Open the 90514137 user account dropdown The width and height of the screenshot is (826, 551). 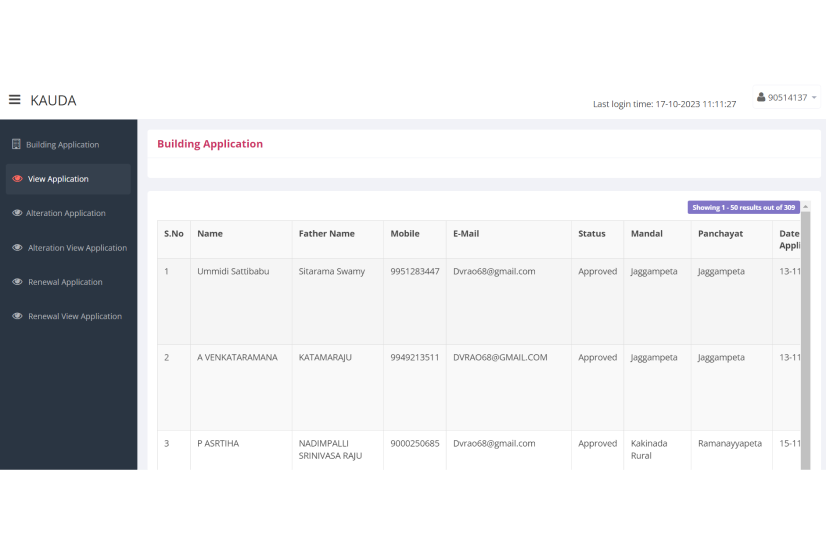(788, 98)
